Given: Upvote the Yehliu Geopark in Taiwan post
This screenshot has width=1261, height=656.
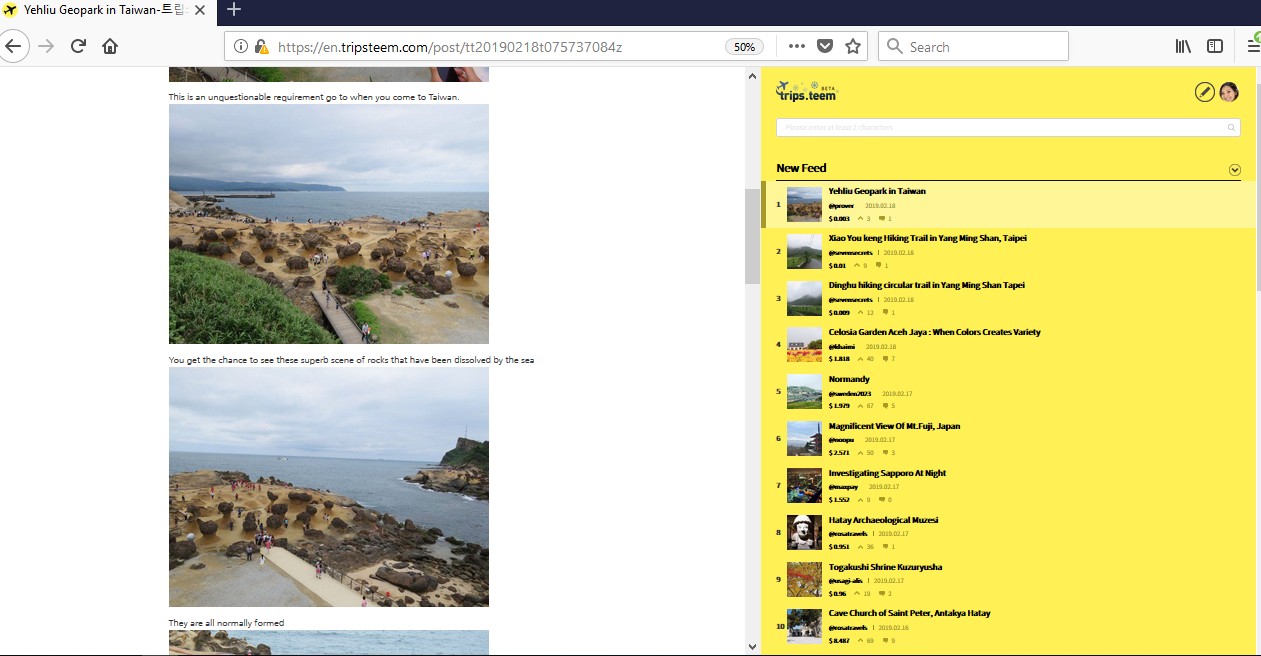Looking at the screenshot, I should [860, 218].
